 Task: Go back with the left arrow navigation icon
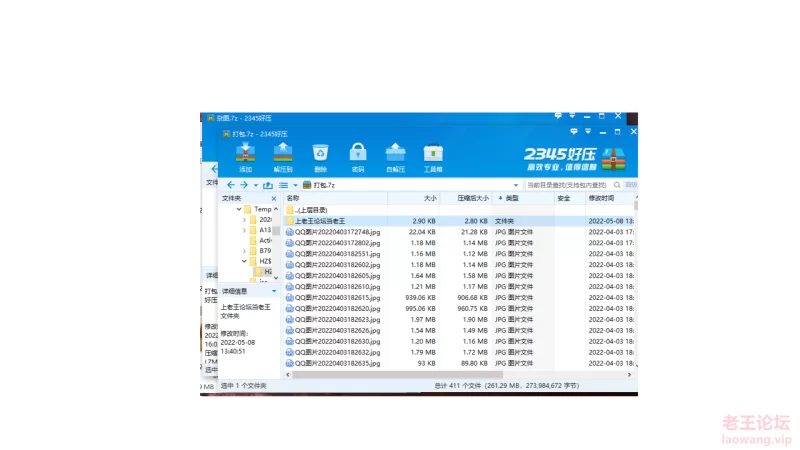point(231,185)
